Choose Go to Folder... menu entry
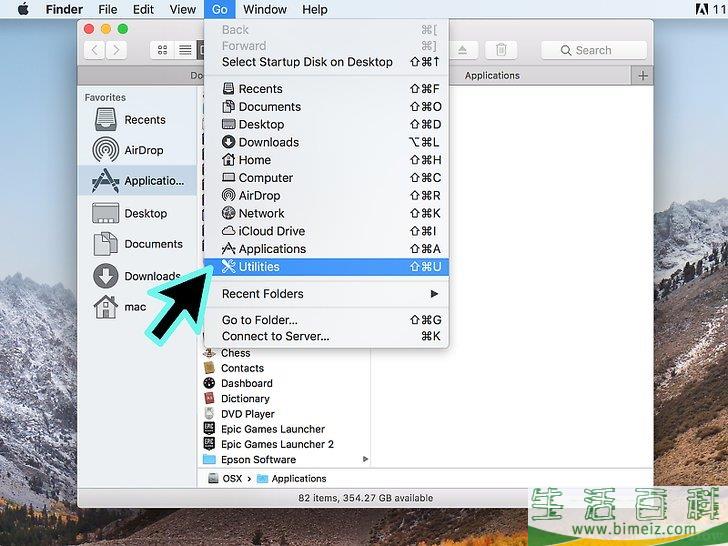The height and width of the screenshot is (546, 728). click(326, 320)
